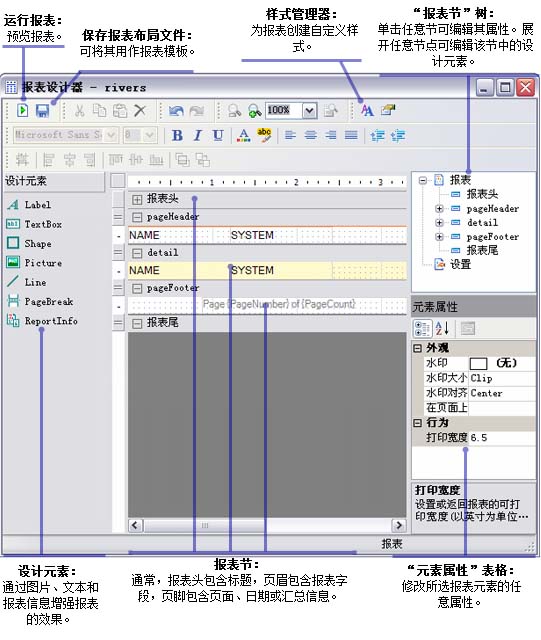The image size is (541, 640).
Task: Run the report with the green play icon
Action: pyautogui.click(x=22, y=110)
